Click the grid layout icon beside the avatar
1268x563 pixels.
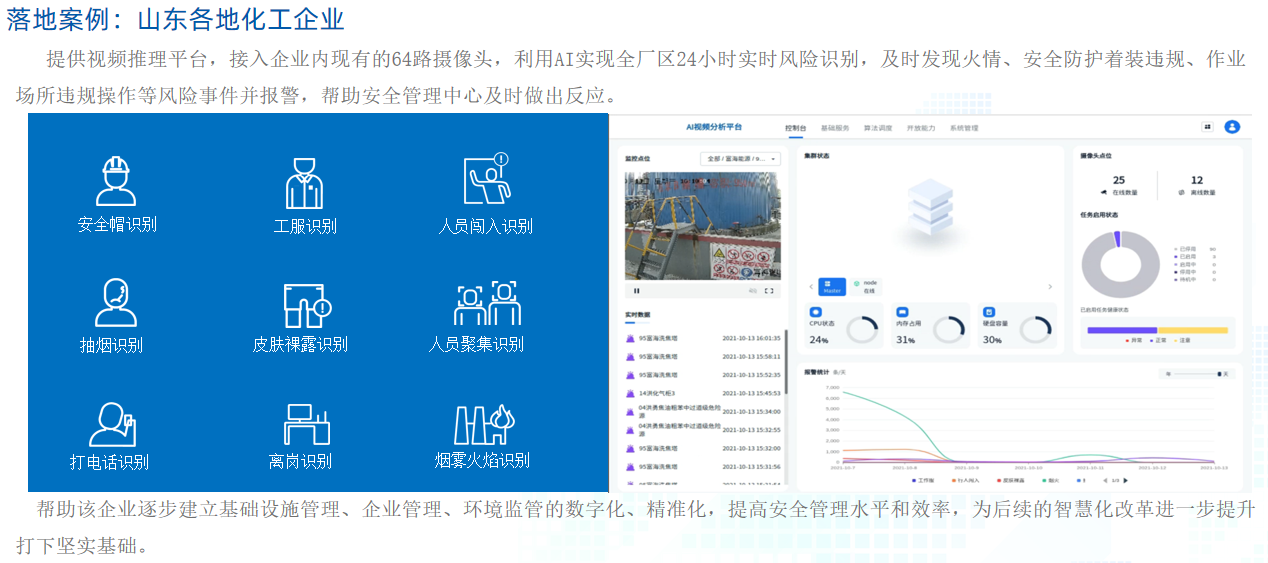pyautogui.click(x=1207, y=127)
